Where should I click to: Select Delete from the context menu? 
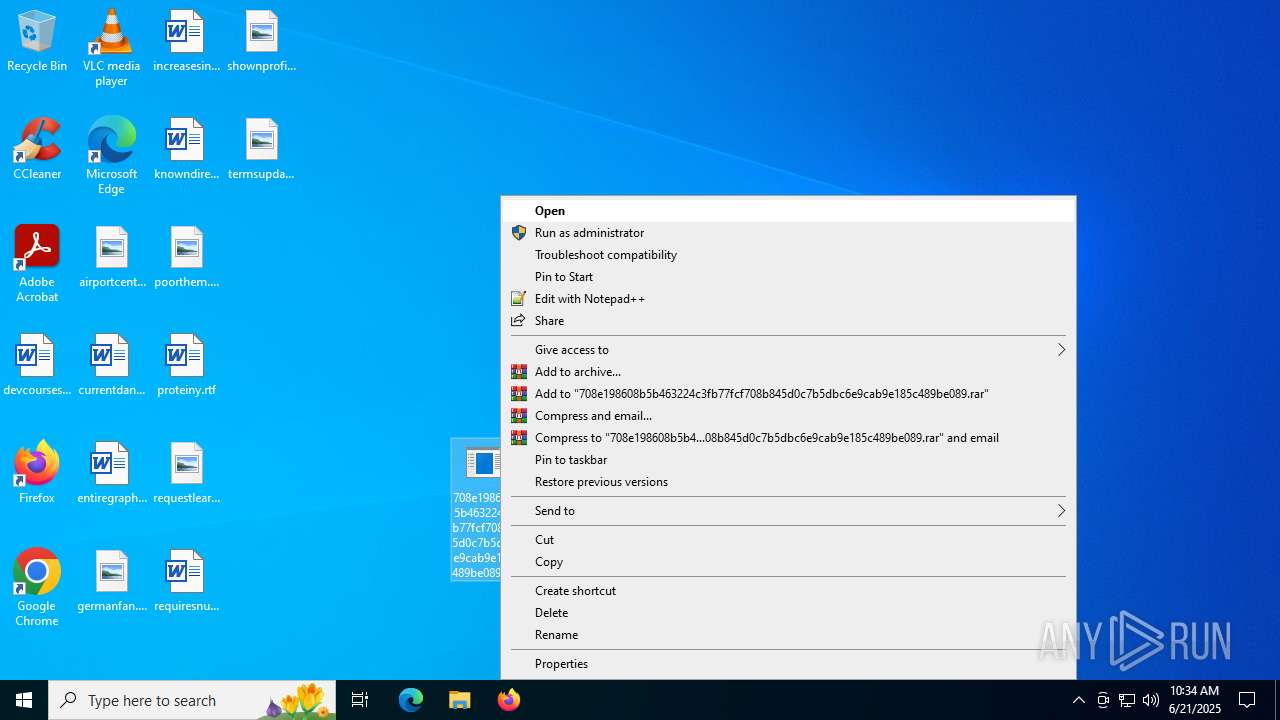pyautogui.click(x=788, y=613)
